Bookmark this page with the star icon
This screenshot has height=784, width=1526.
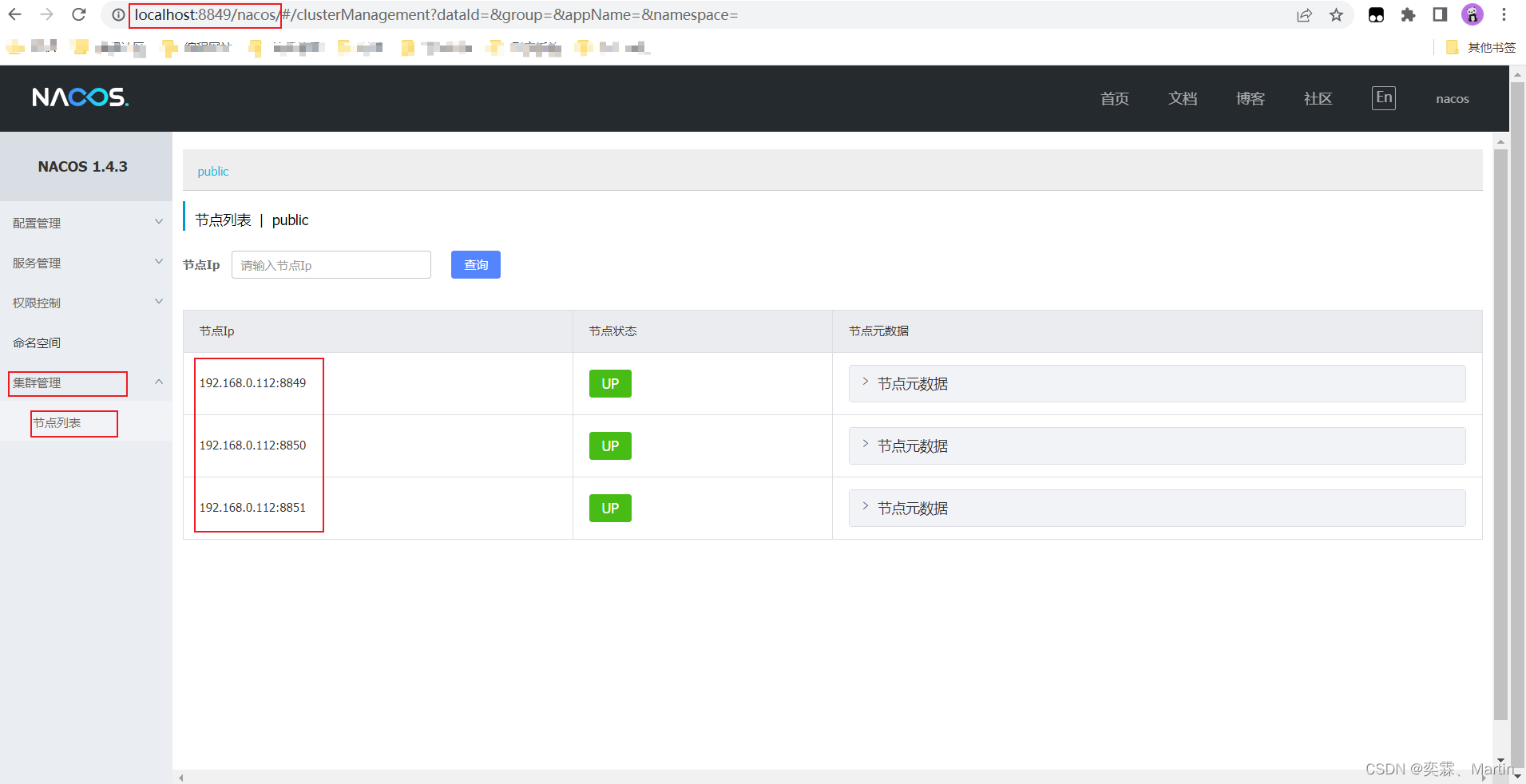click(x=1336, y=15)
